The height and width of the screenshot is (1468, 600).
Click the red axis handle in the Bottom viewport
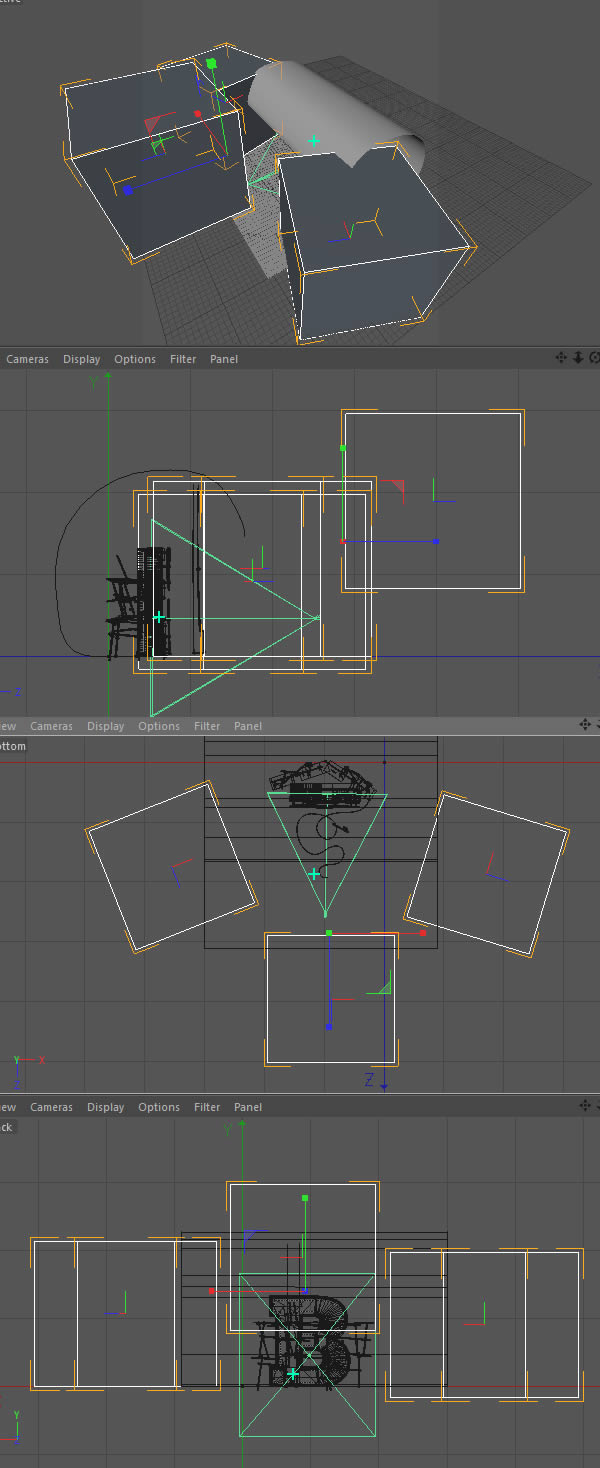point(423,932)
